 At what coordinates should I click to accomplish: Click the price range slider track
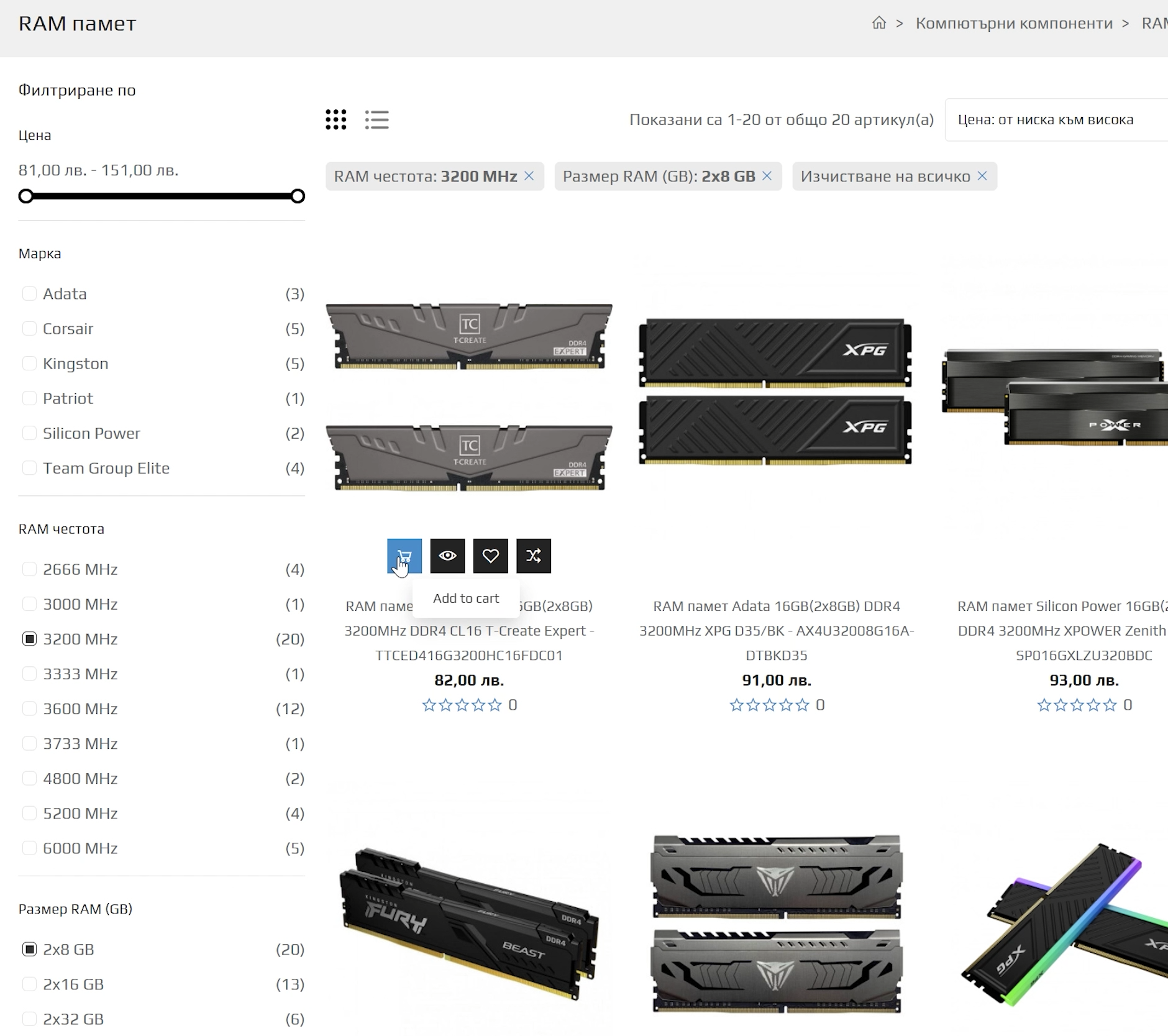tap(162, 196)
